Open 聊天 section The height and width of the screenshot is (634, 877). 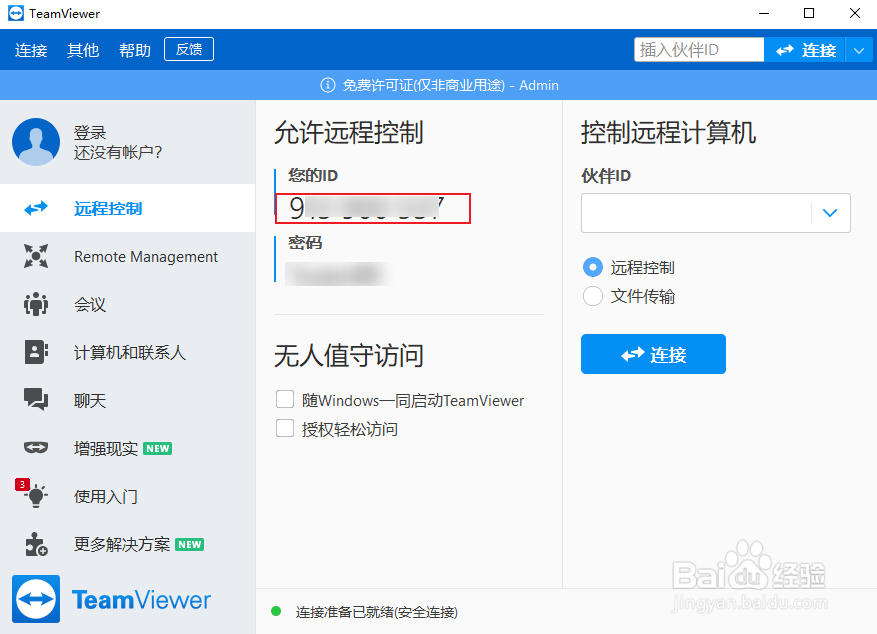[128, 400]
